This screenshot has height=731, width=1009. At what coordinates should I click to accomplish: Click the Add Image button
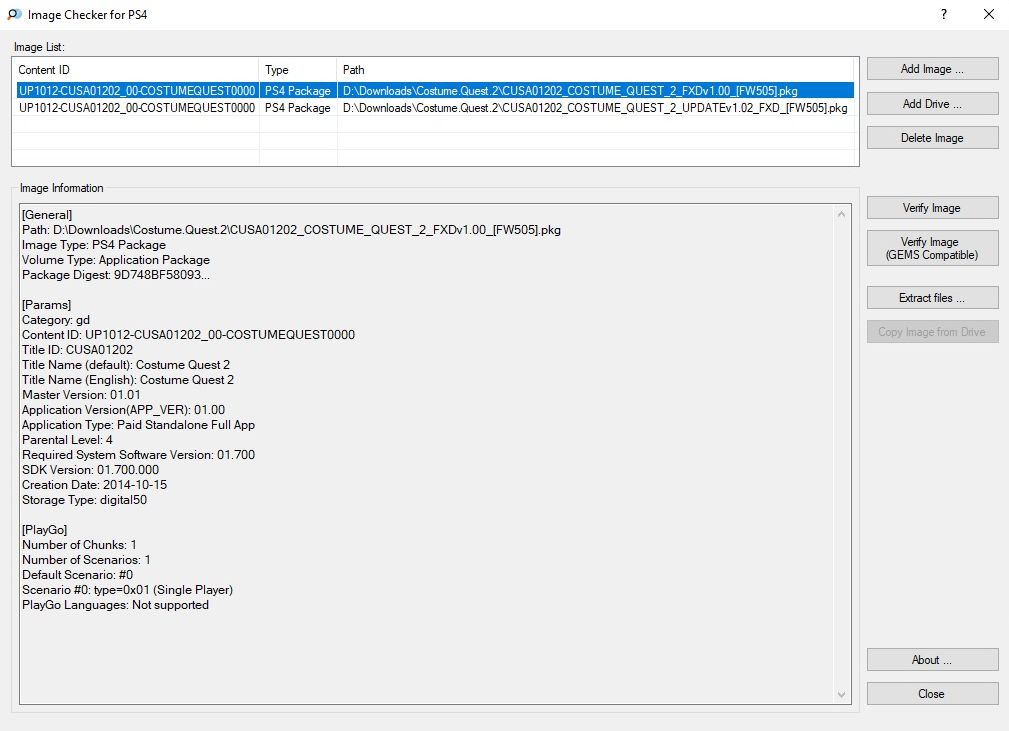[932, 69]
